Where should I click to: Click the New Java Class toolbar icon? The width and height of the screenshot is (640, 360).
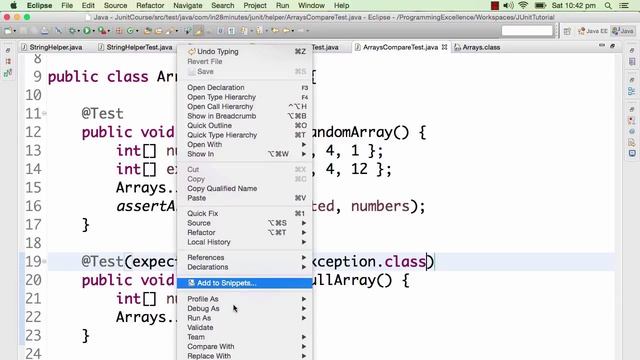click(130, 31)
